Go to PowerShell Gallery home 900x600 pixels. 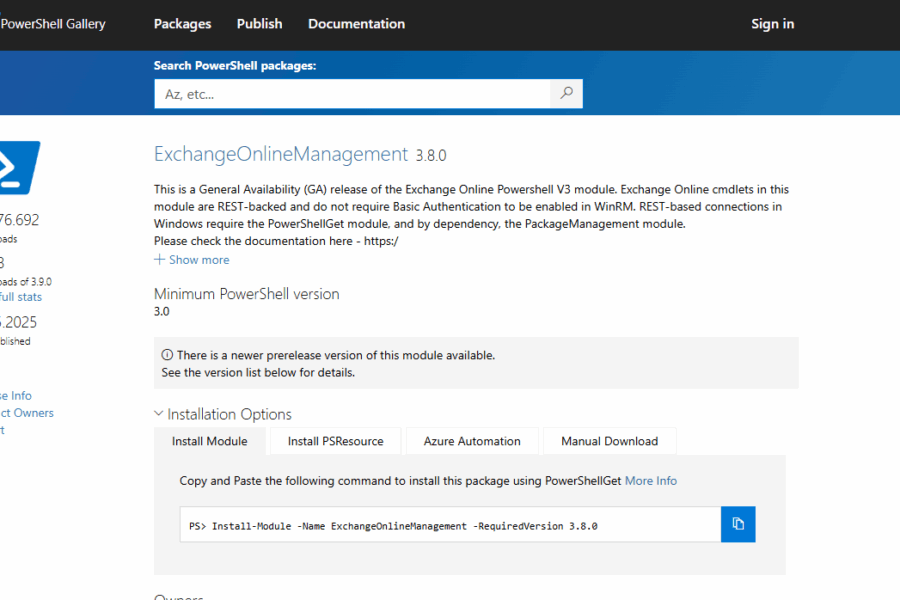pyautogui.click(x=53, y=24)
